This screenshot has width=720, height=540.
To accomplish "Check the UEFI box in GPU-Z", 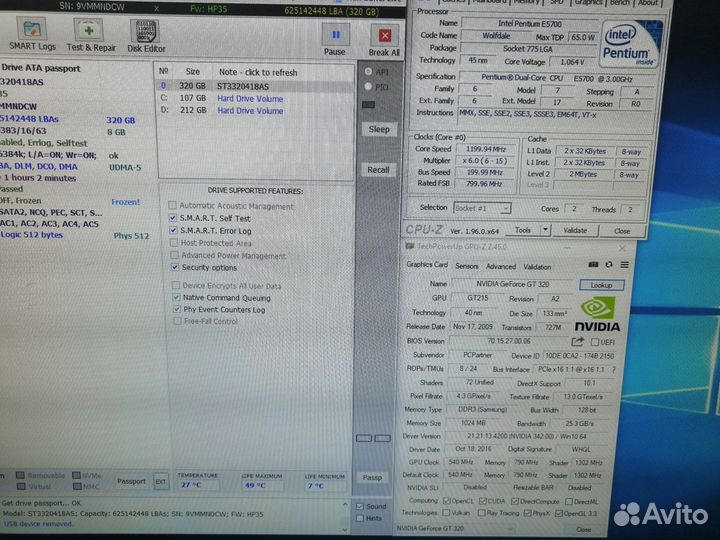I will [595, 342].
